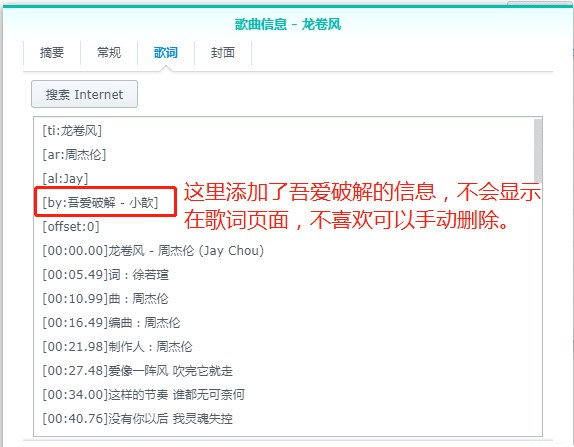The height and width of the screenshot is (447, 574).
Task: Place cursor in 词：徐若瑄 line
Action: point(105,275)
